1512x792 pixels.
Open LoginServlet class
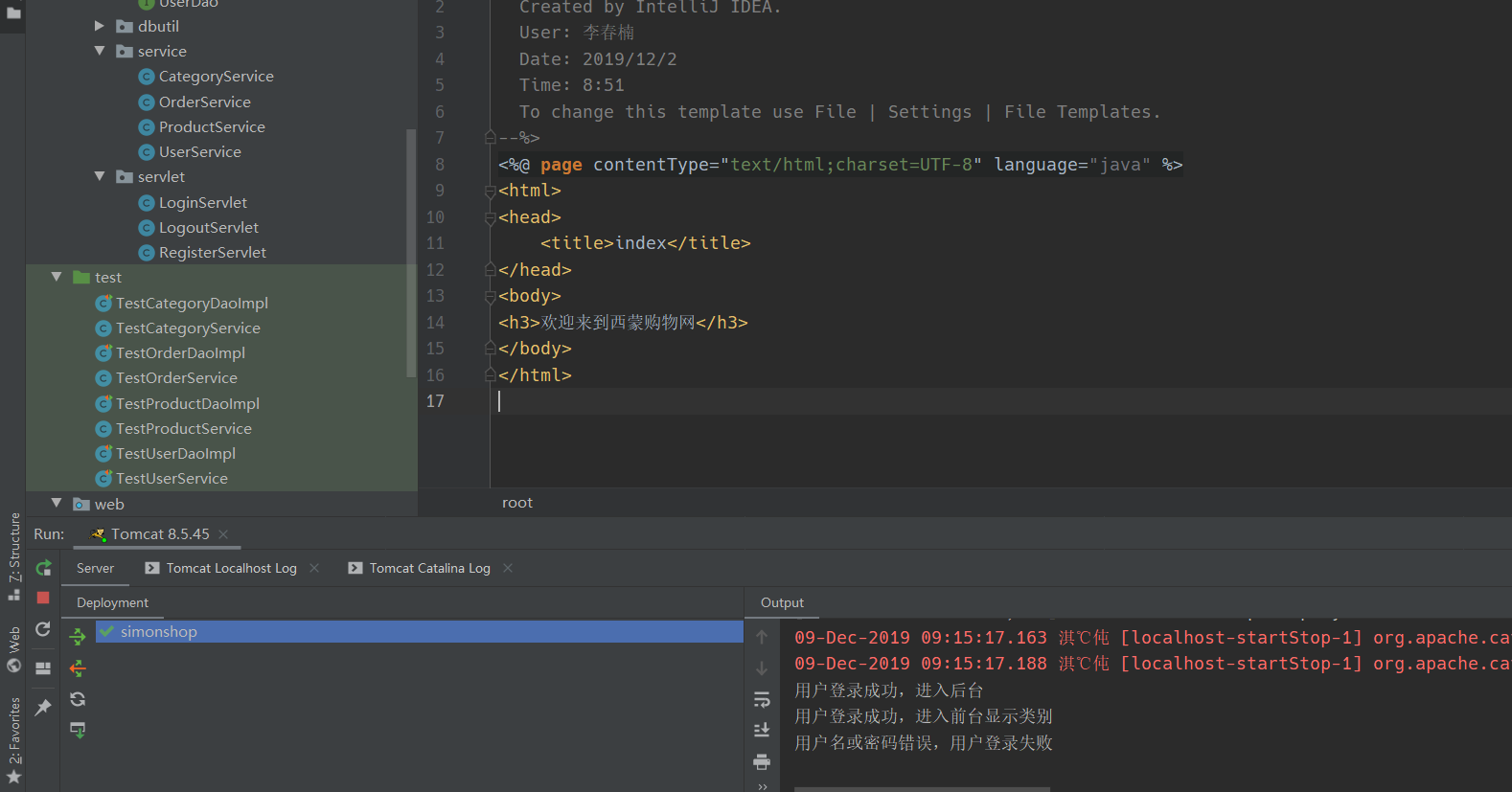click(x=202, y=202)
